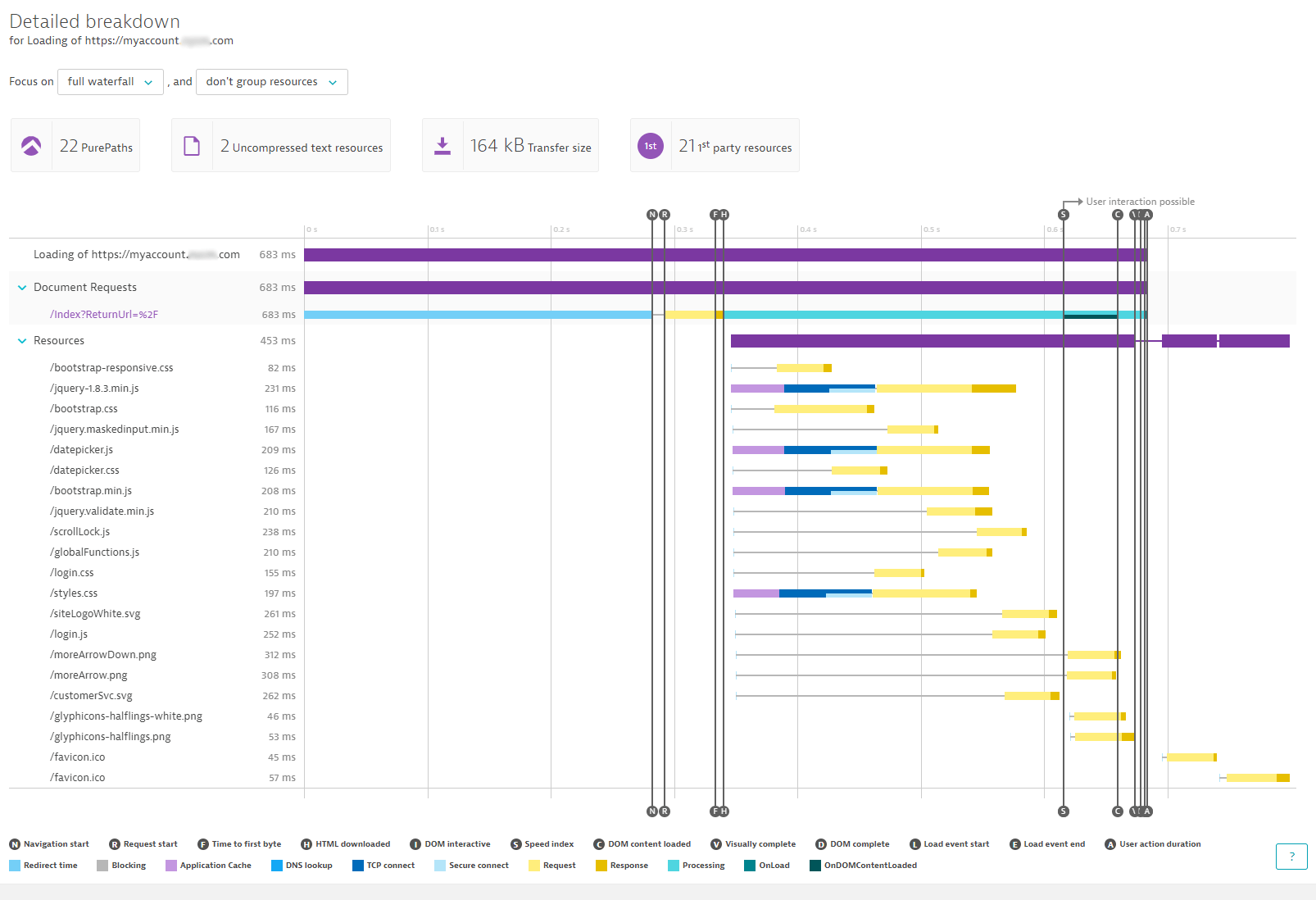Collapse the Resources section
1316x900 pixels.
click(21, 340)
